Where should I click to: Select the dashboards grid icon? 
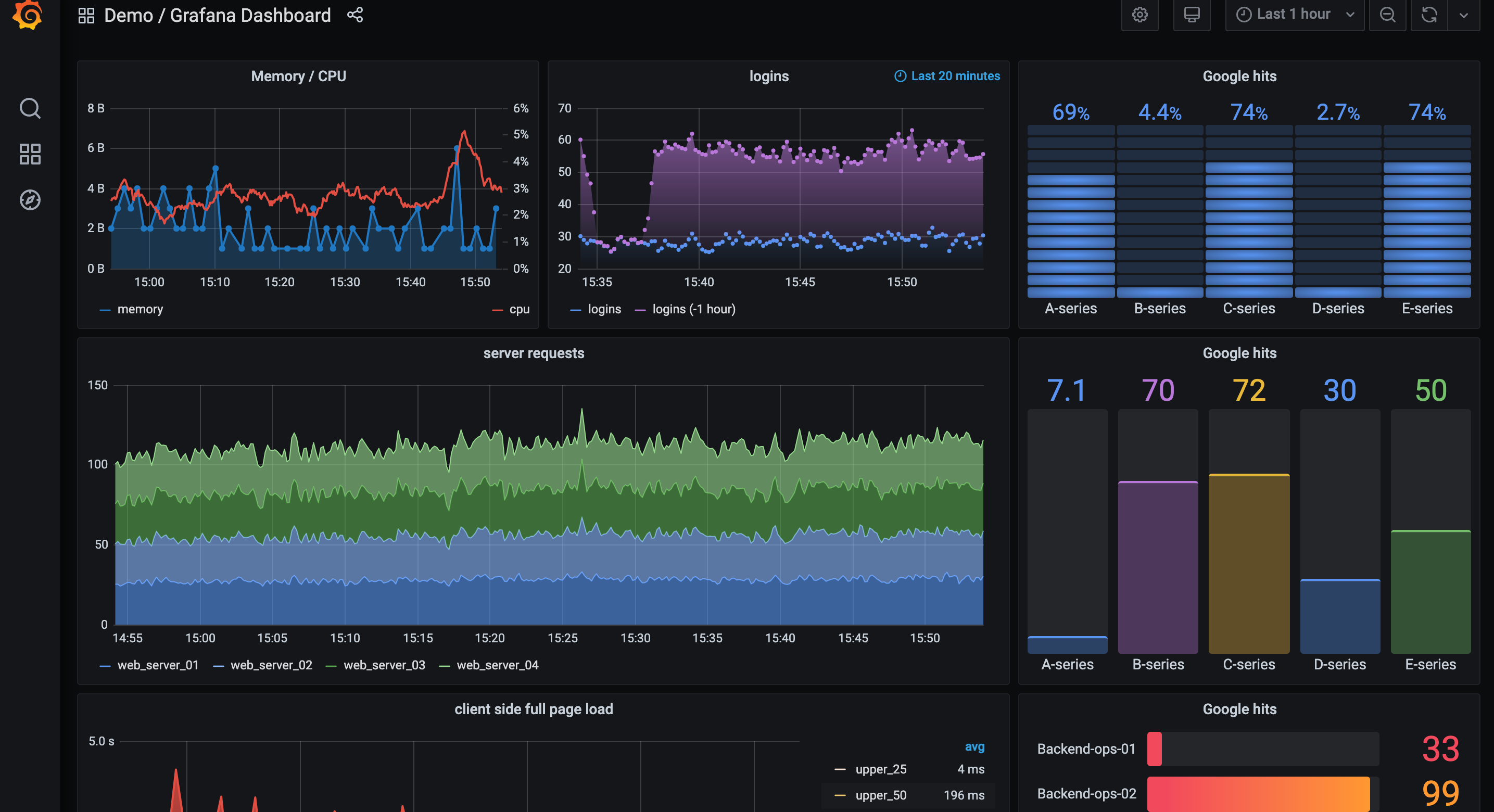pos(31,155)
